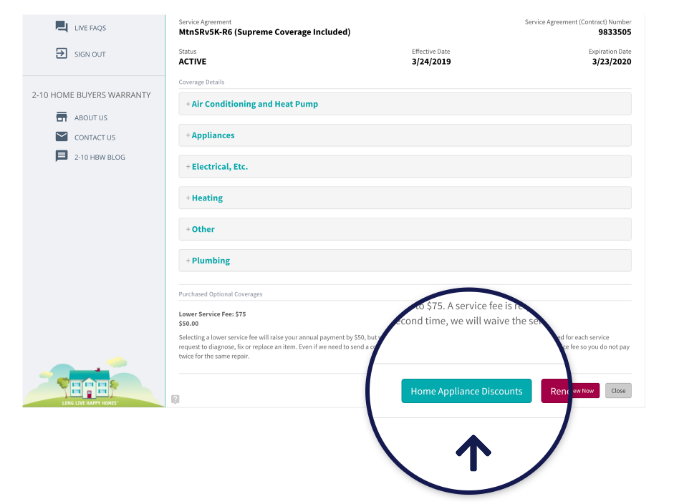Expand the Electrical, Etc. coverage section
The width and height of the screenshot is (674, 504).
(x=219, y=167)
